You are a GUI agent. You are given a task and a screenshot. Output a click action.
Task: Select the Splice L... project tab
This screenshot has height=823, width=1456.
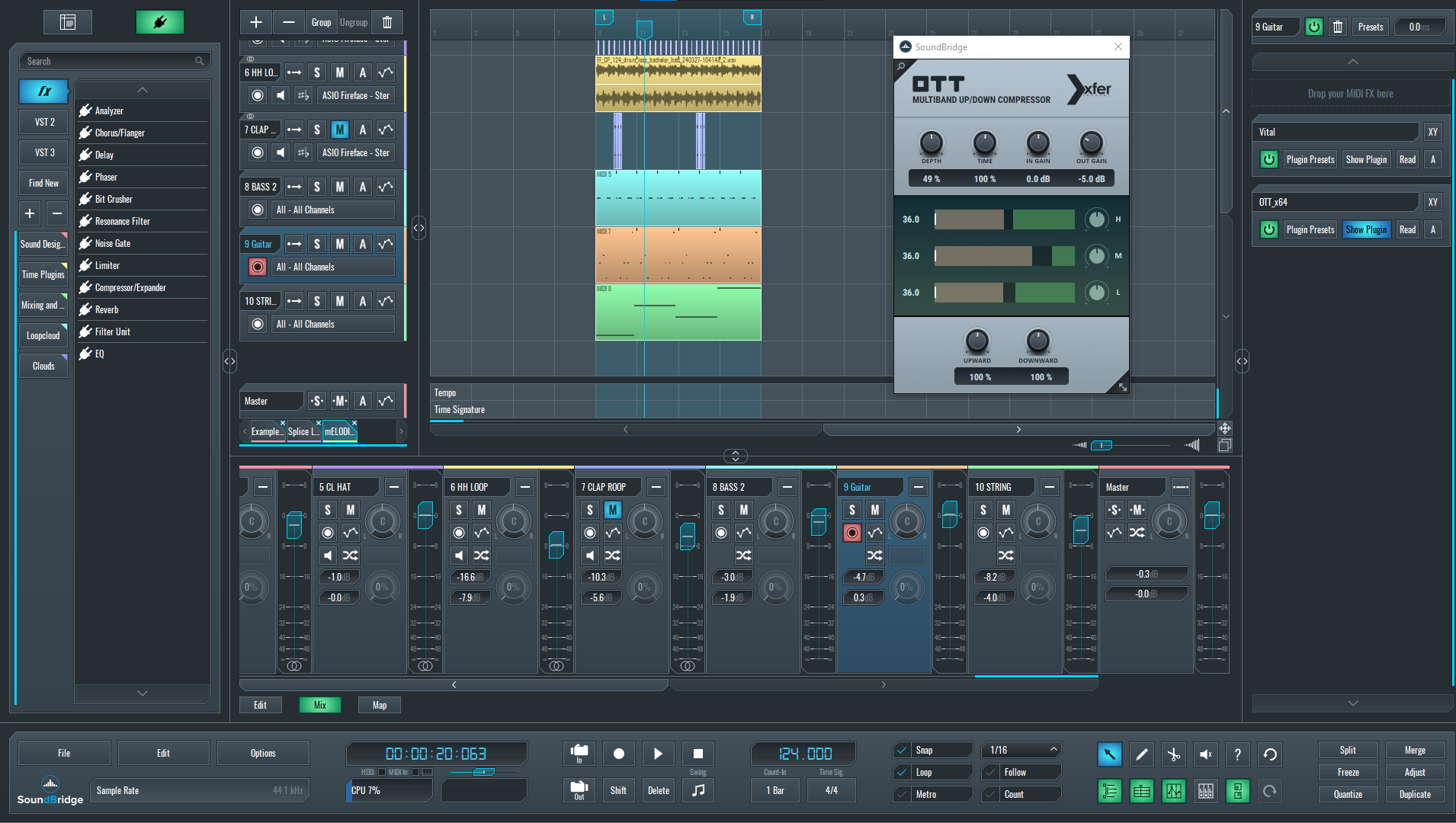(x=303, y=431)
